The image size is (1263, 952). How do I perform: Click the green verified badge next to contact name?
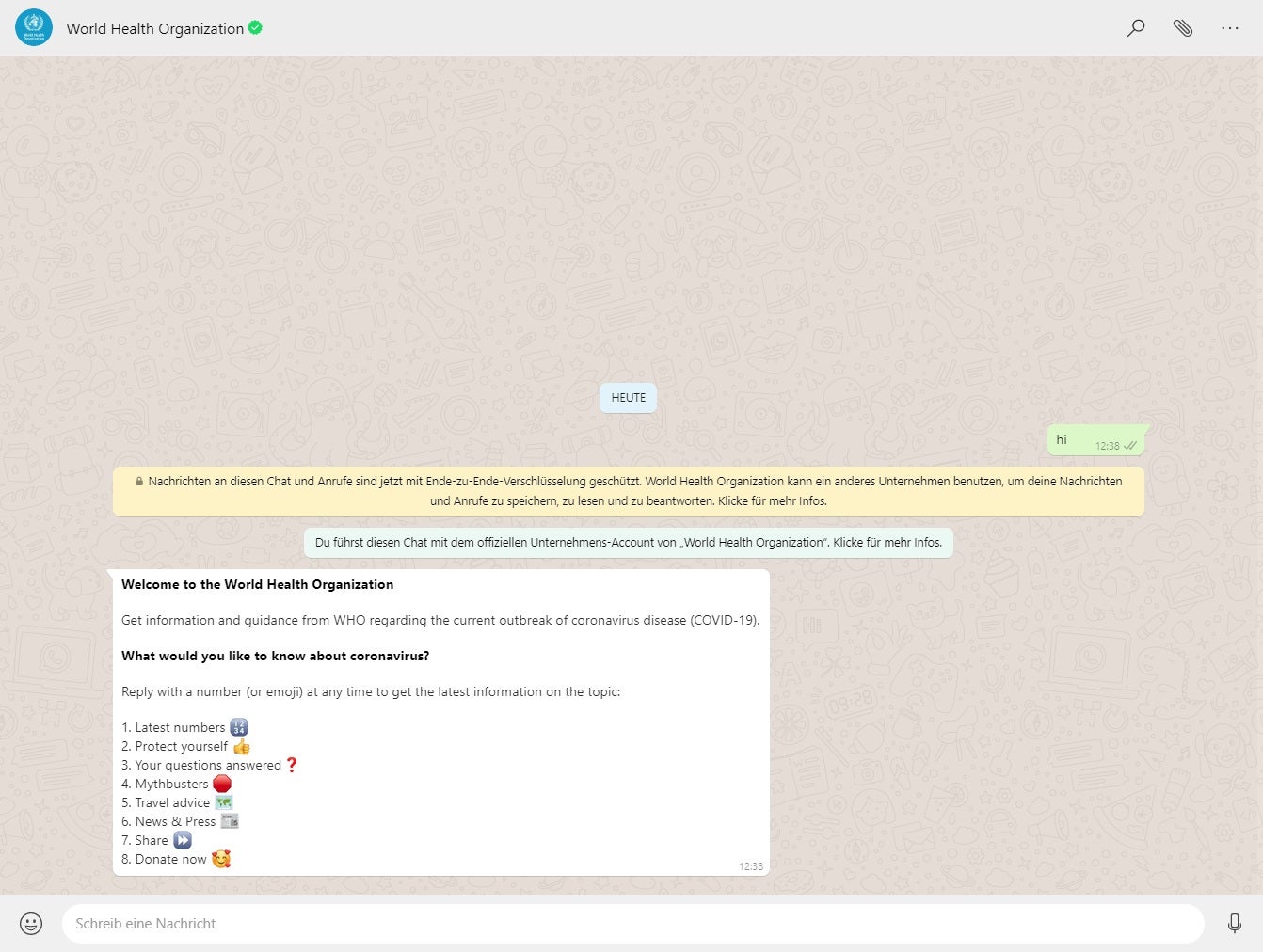tap(255, 27)
